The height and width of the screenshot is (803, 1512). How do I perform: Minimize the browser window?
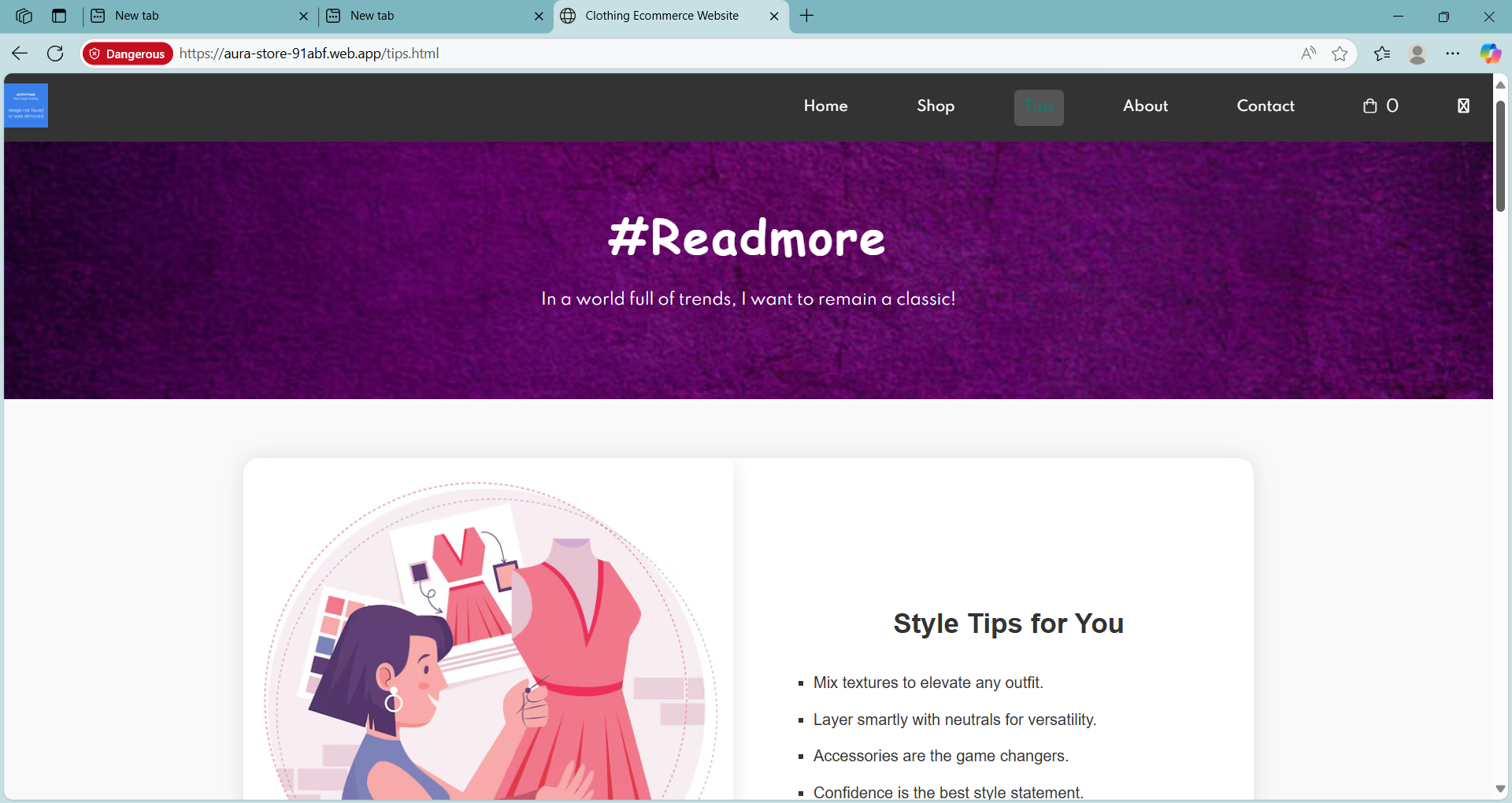(x=1399, y=16)
